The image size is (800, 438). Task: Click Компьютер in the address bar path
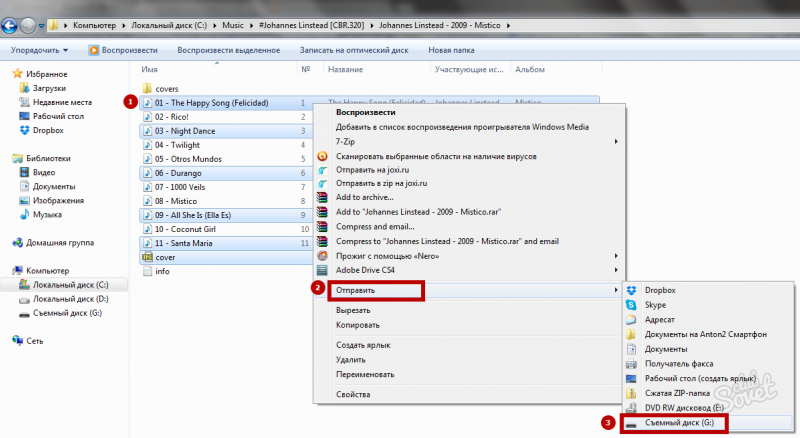tap(94, 25)
